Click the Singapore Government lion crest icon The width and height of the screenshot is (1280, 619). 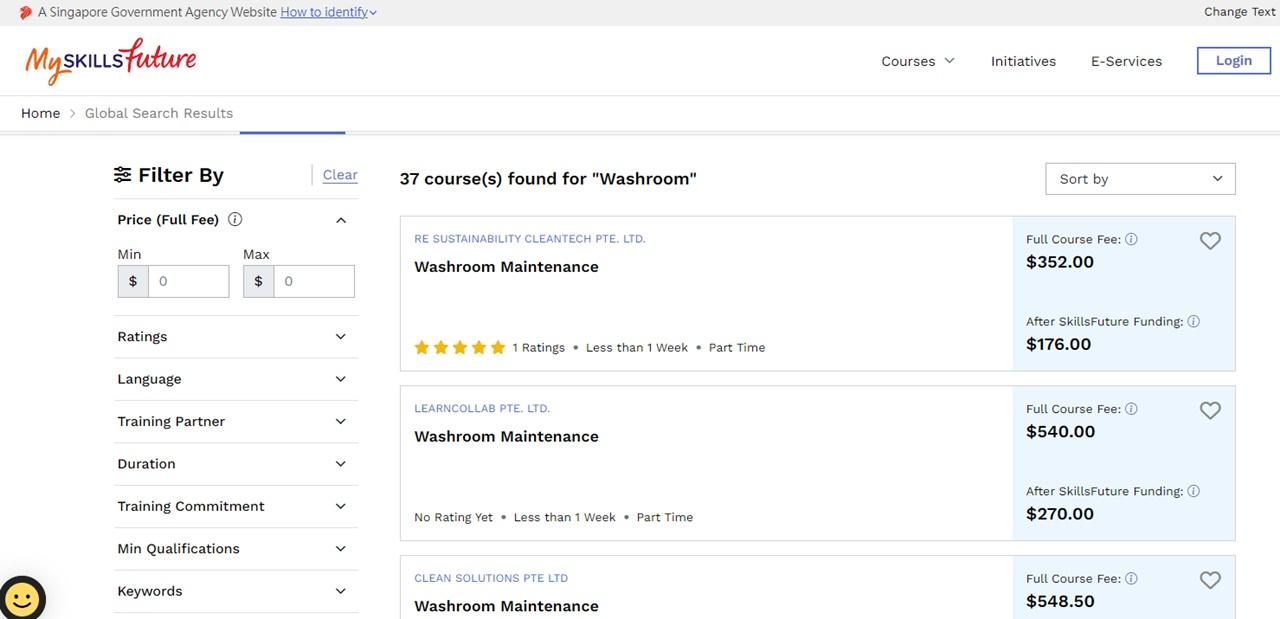coord(26,13)
